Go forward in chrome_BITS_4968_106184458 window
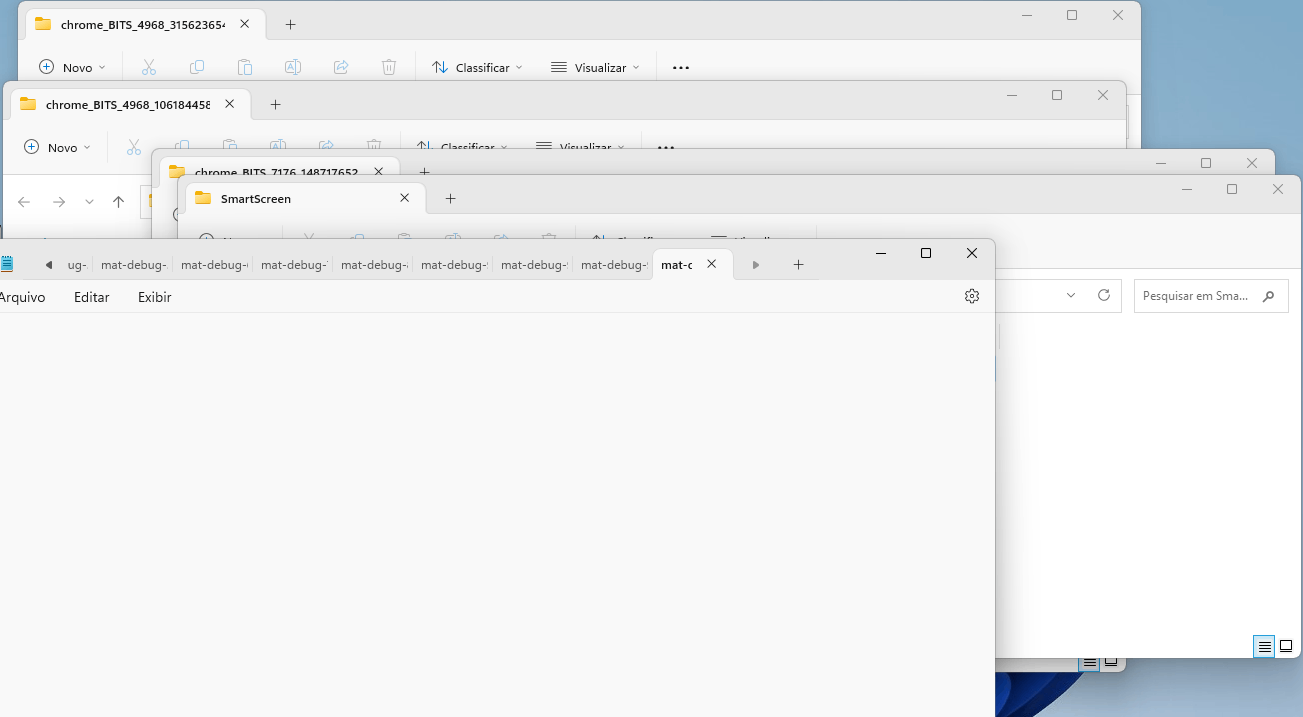This screenshot has height=717, width=1303. point(59,202)
